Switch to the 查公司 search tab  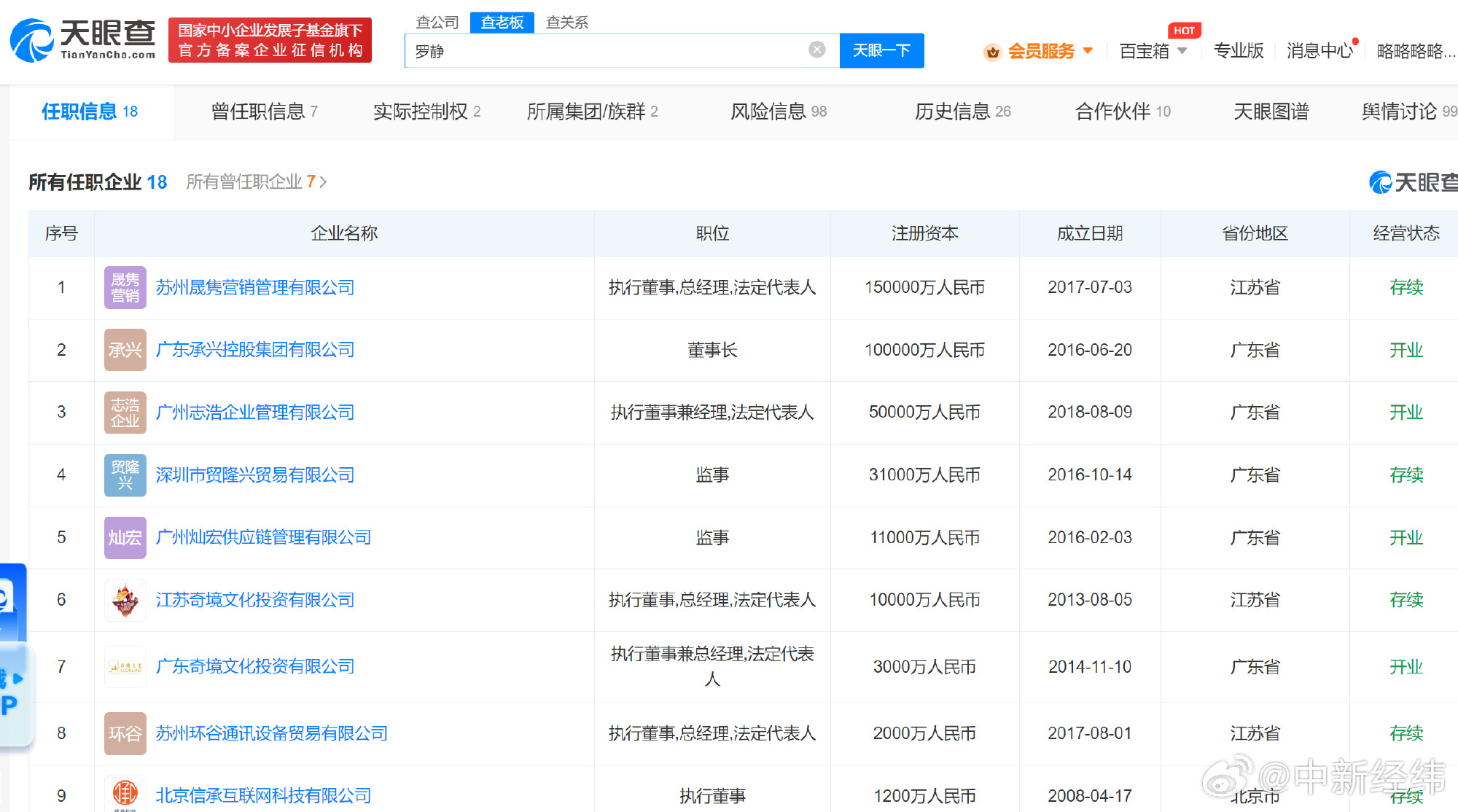437,23
